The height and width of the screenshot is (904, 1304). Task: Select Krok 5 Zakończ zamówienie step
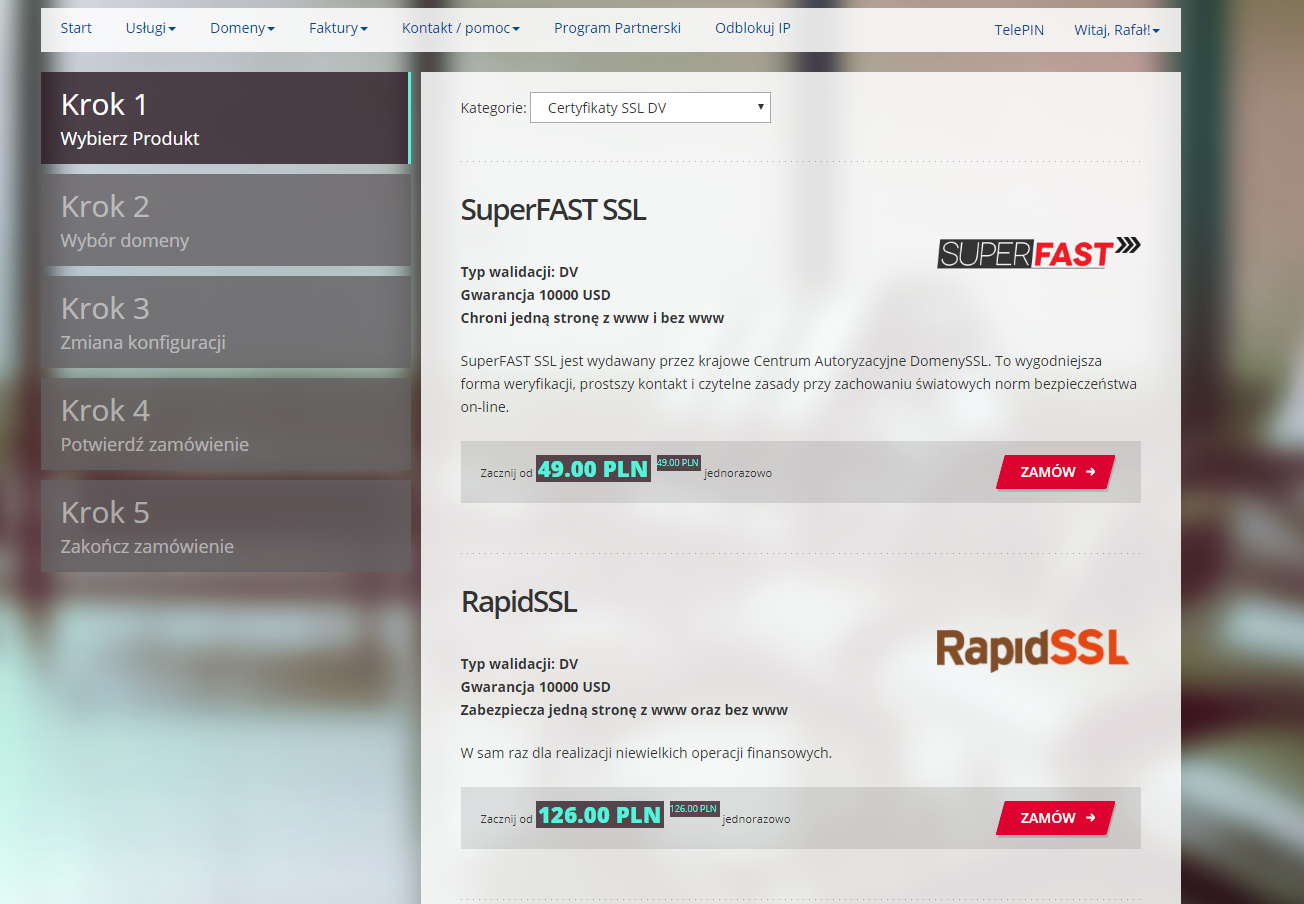coord(225,526)
